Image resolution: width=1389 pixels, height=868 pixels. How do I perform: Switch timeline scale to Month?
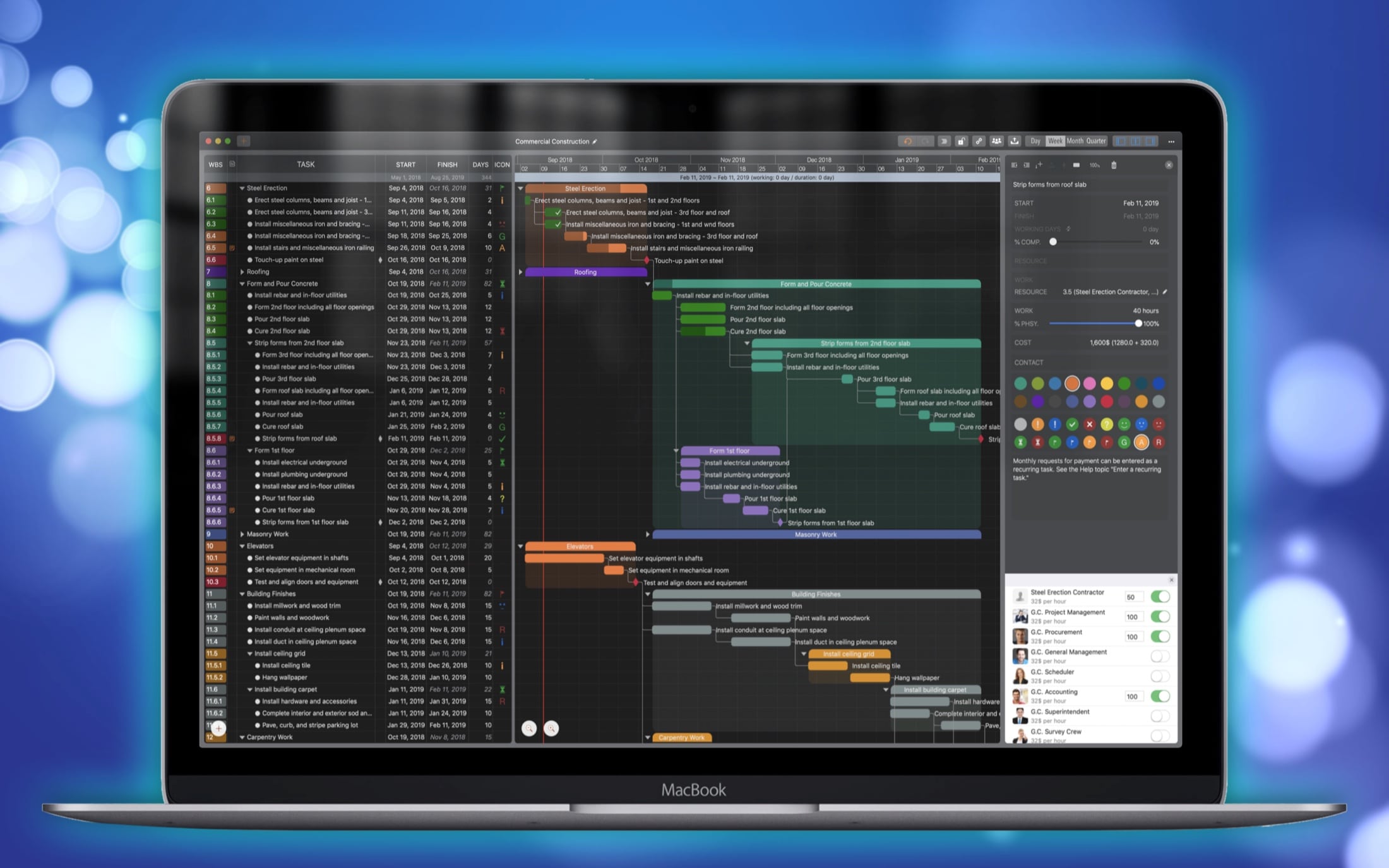[1075, 141]
